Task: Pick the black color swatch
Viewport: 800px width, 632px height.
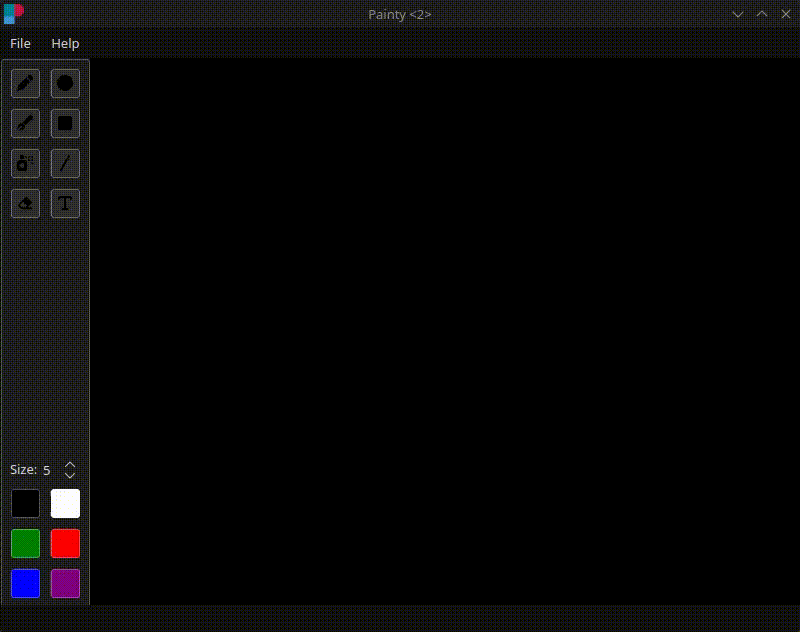Action: pyautogui.click(x=25, y=503)
